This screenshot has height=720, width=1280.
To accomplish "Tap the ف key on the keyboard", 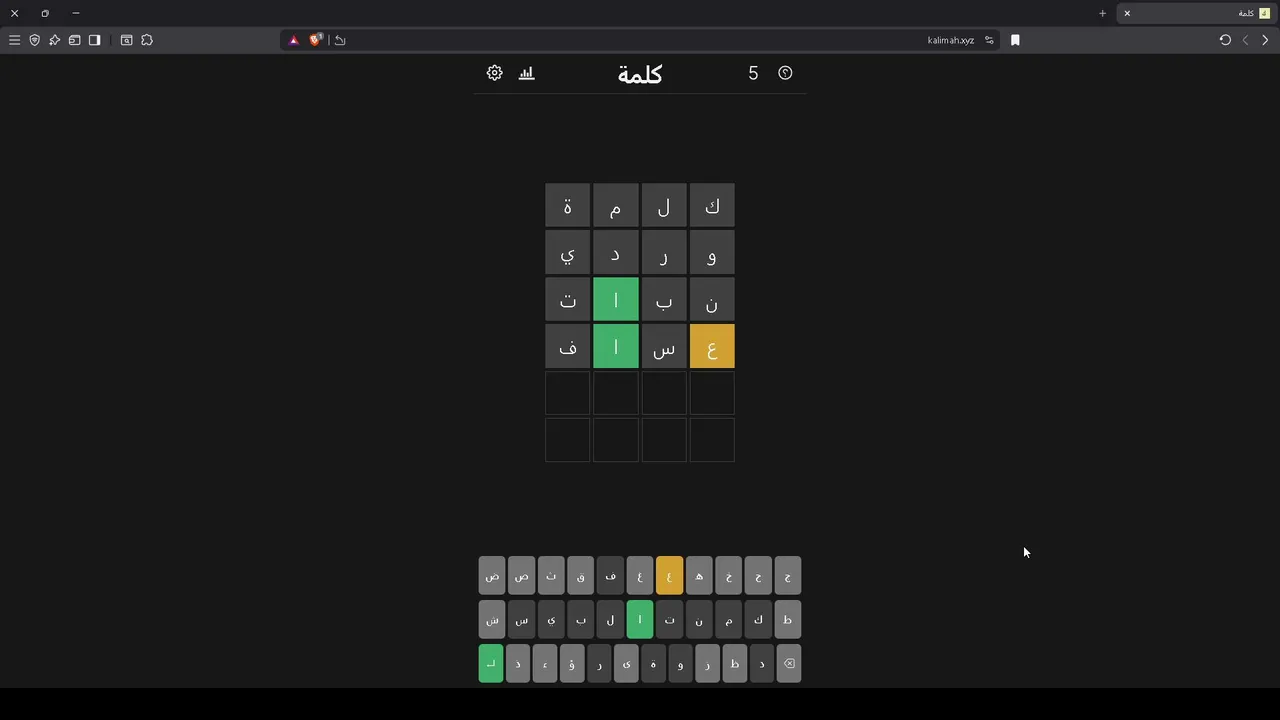I will pyautogui.click(x=610, y=576).
